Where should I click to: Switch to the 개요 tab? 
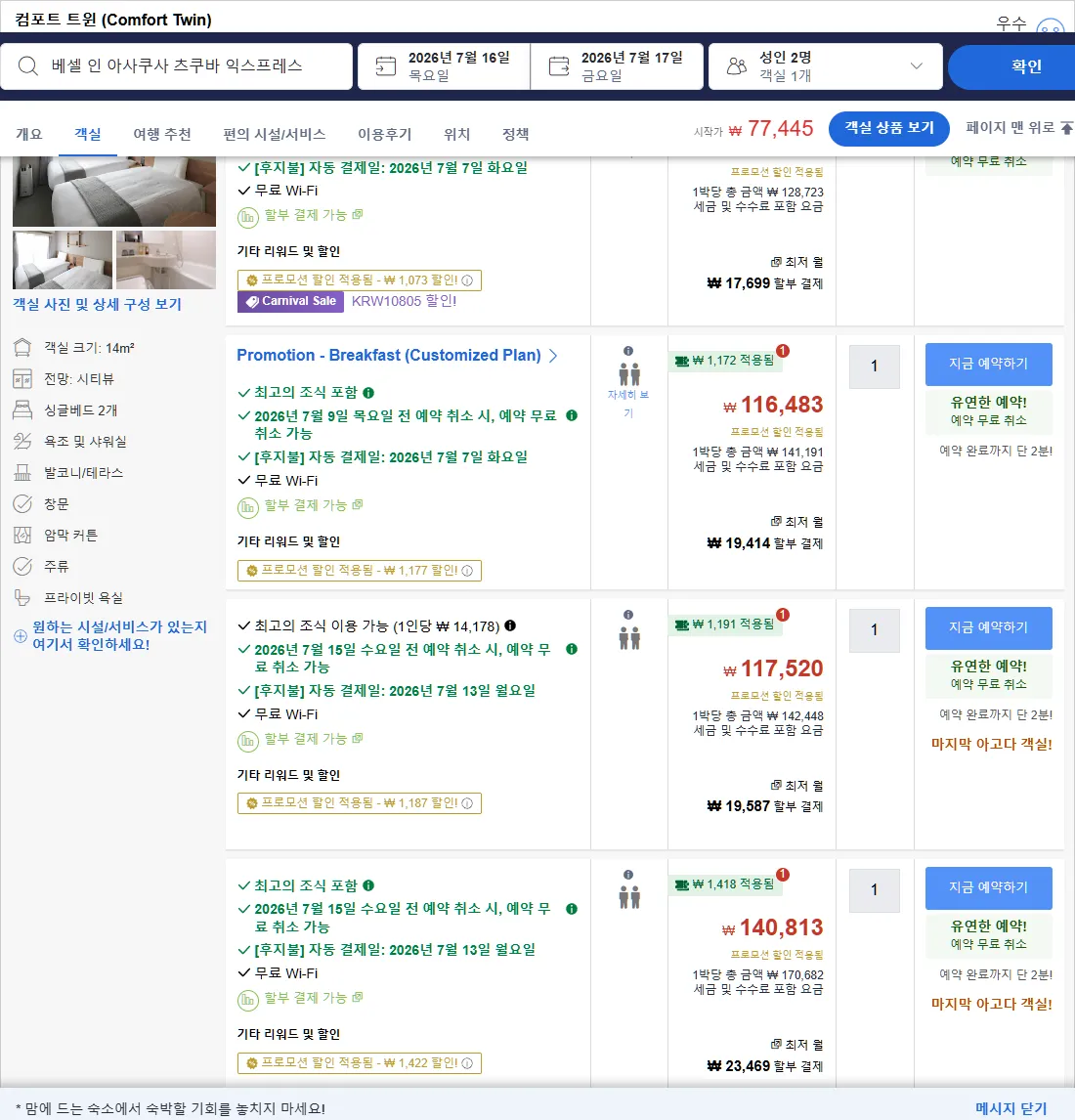(29, 134)
